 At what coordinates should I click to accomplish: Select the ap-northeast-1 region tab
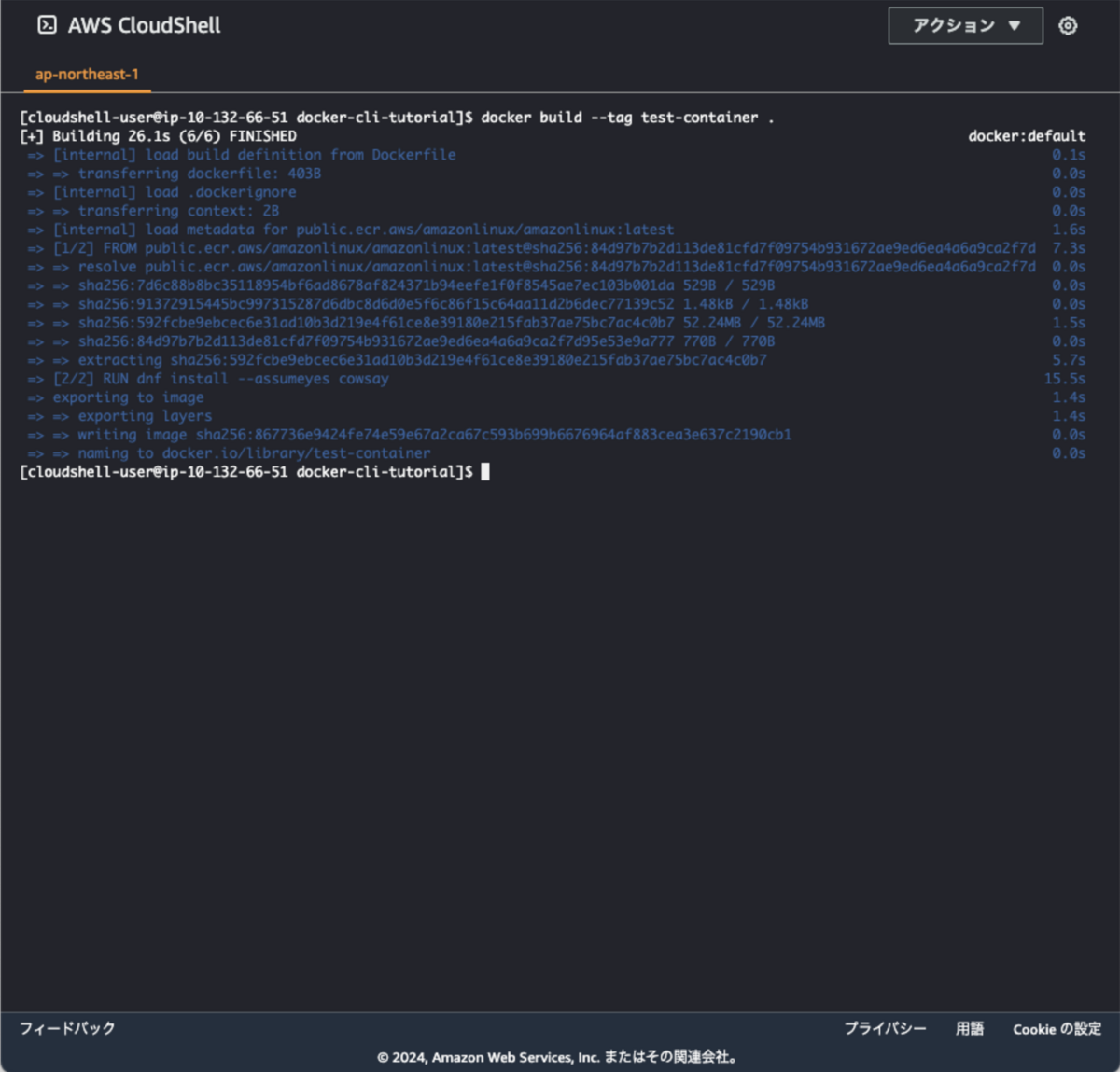(86, 74)
